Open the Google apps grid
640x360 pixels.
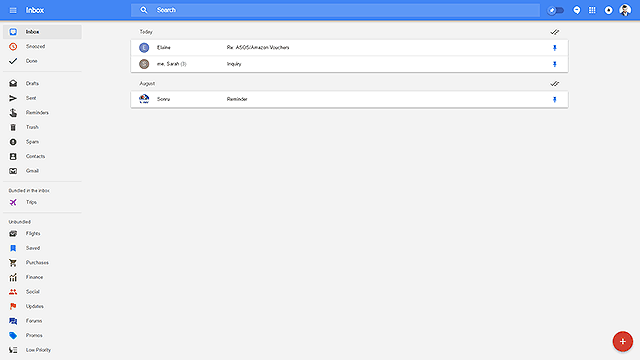592,10
